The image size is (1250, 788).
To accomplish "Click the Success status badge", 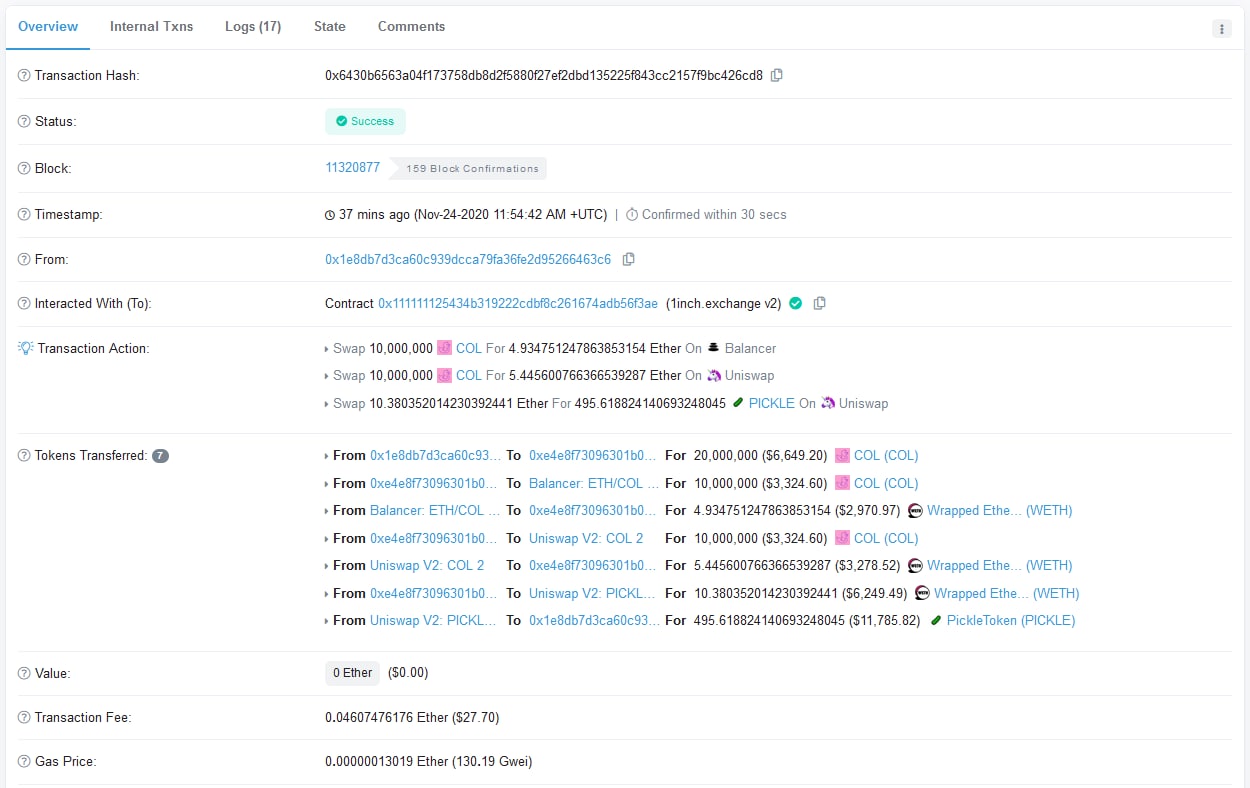I will point(365,121).
